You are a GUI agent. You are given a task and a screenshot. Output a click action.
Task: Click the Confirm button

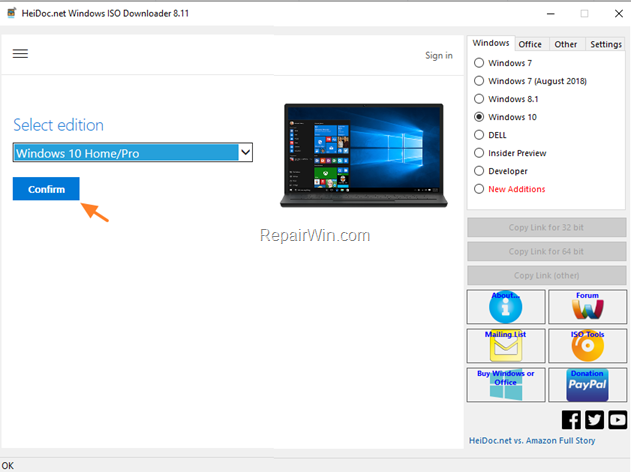[46, 189]
